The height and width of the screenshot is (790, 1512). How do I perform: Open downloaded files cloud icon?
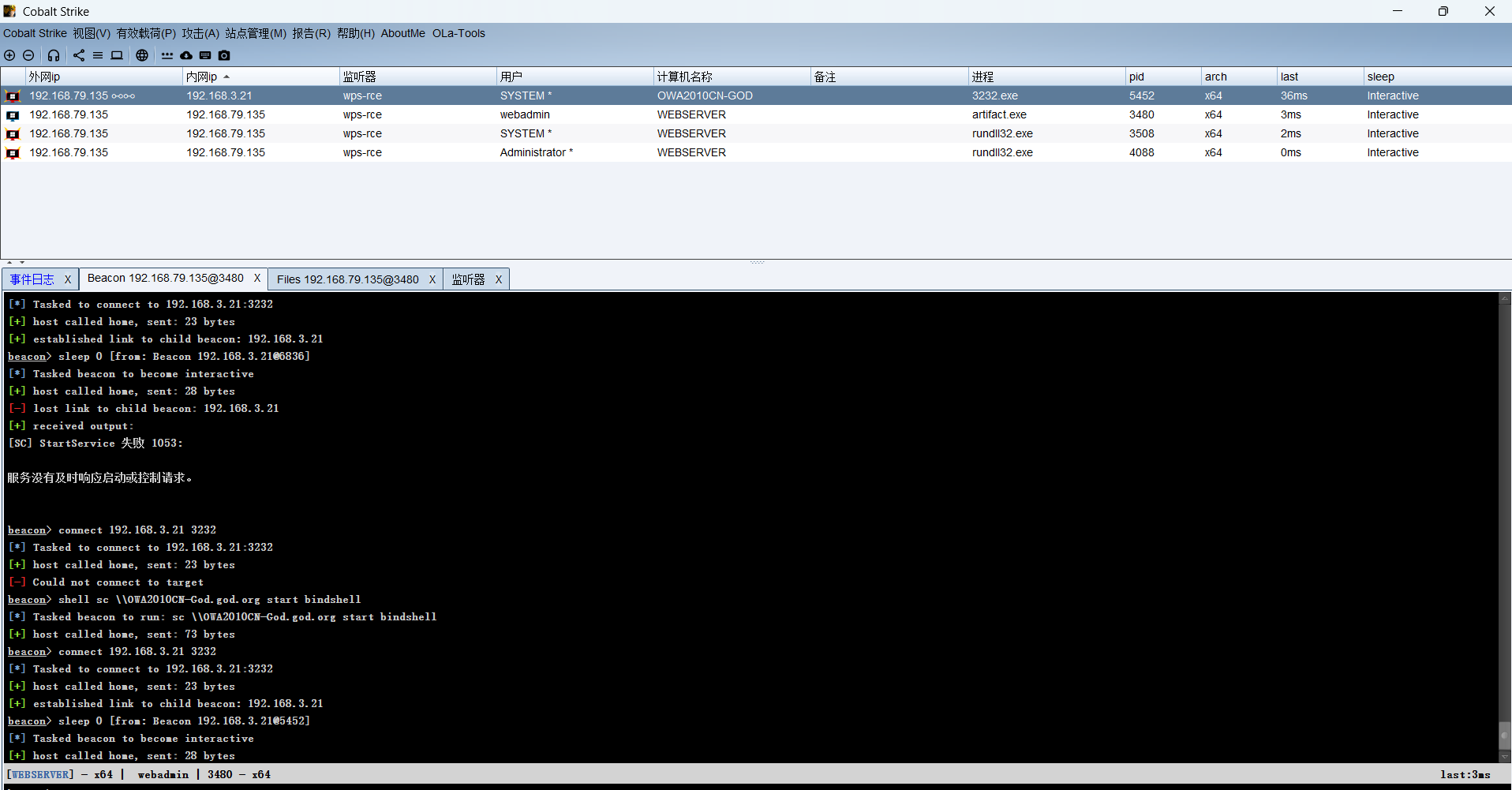186,55
